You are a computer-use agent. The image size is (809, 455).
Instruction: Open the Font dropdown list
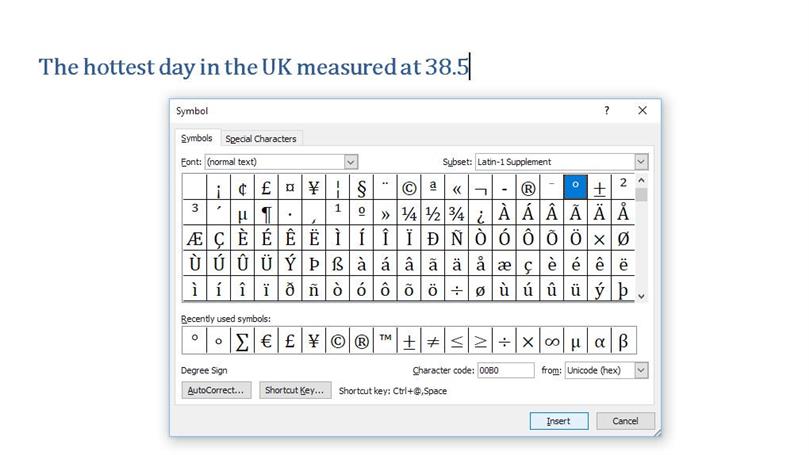pyautogui.click(x=351, y=162)
